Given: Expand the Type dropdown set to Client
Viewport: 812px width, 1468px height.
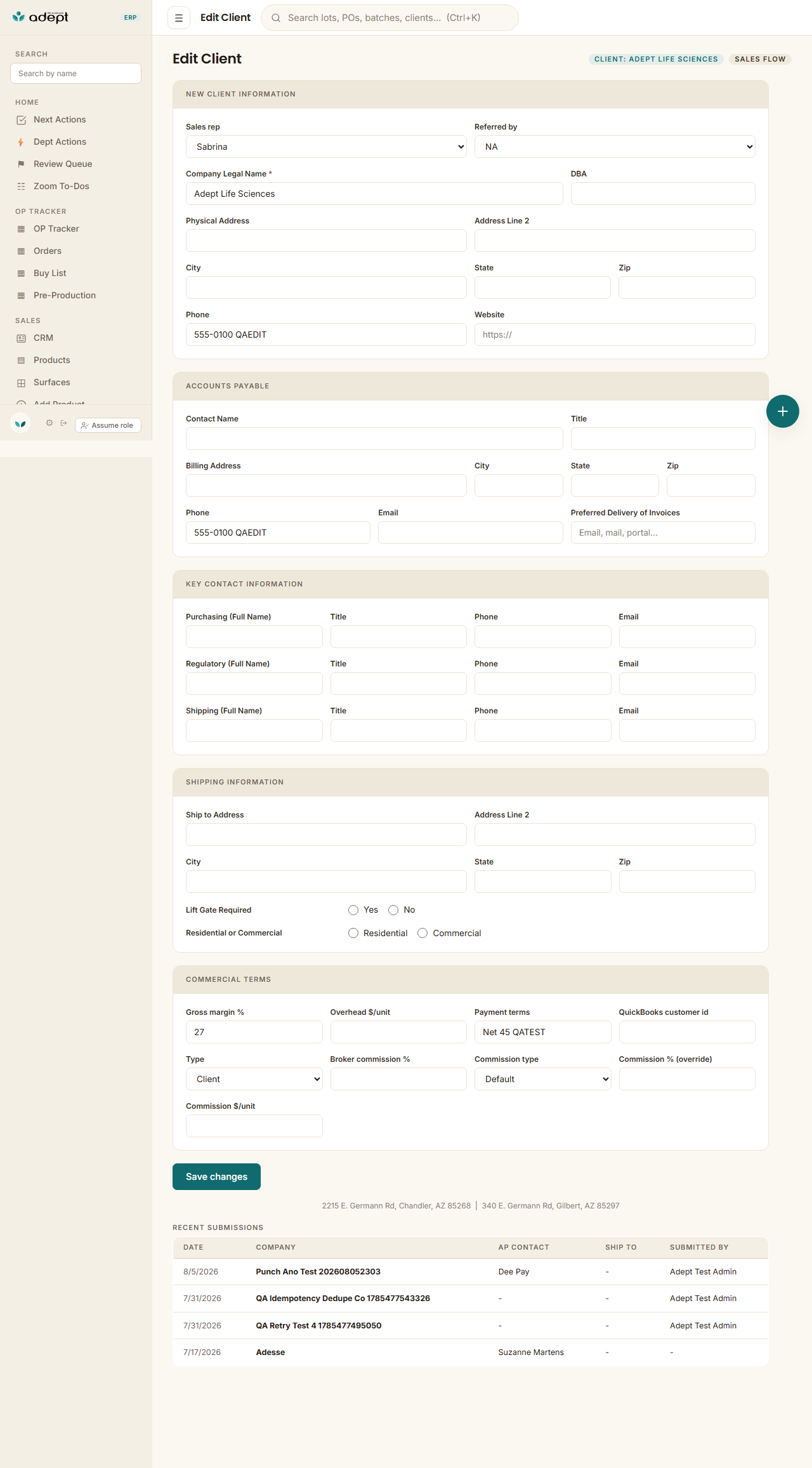Looking at the screenshot, I should tap(254, 1079).
